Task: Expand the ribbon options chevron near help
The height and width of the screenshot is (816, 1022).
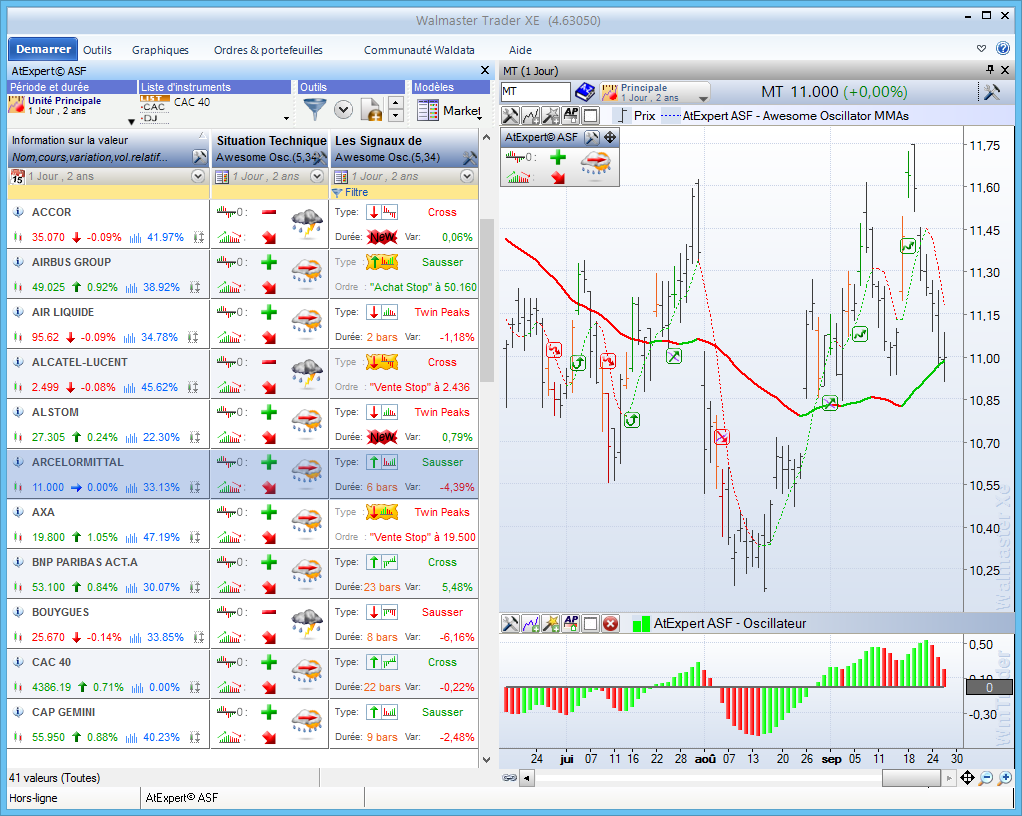Action: coord(982,48)
